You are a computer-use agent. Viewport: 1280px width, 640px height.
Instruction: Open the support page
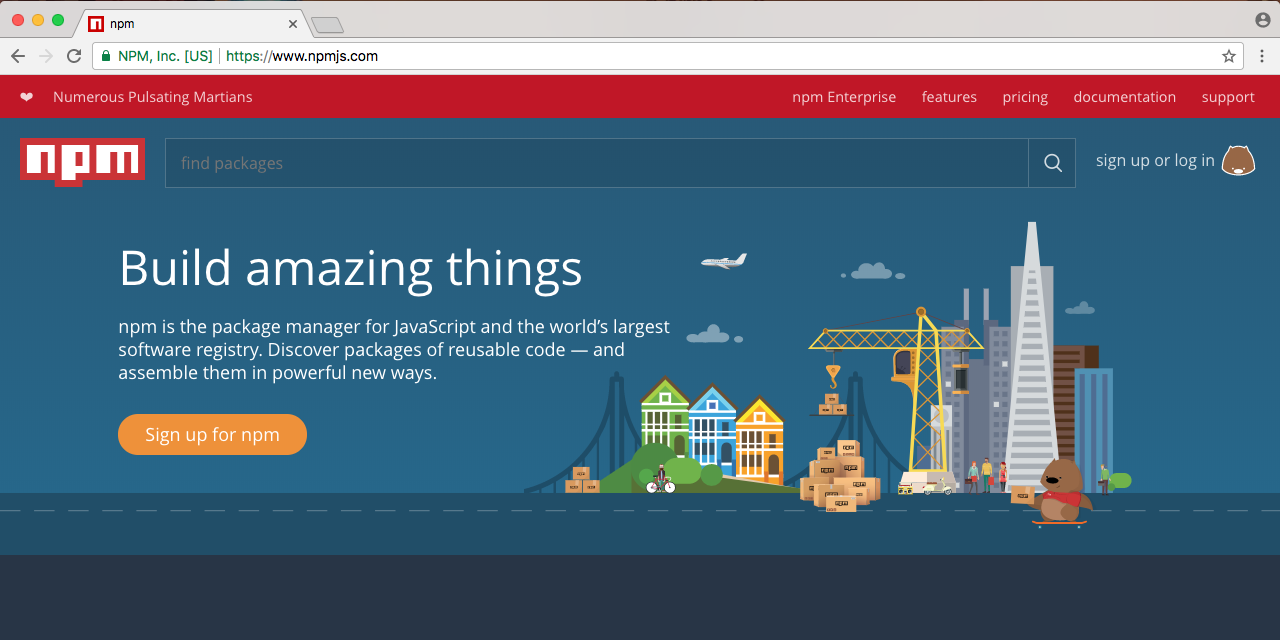[1228, 97]
